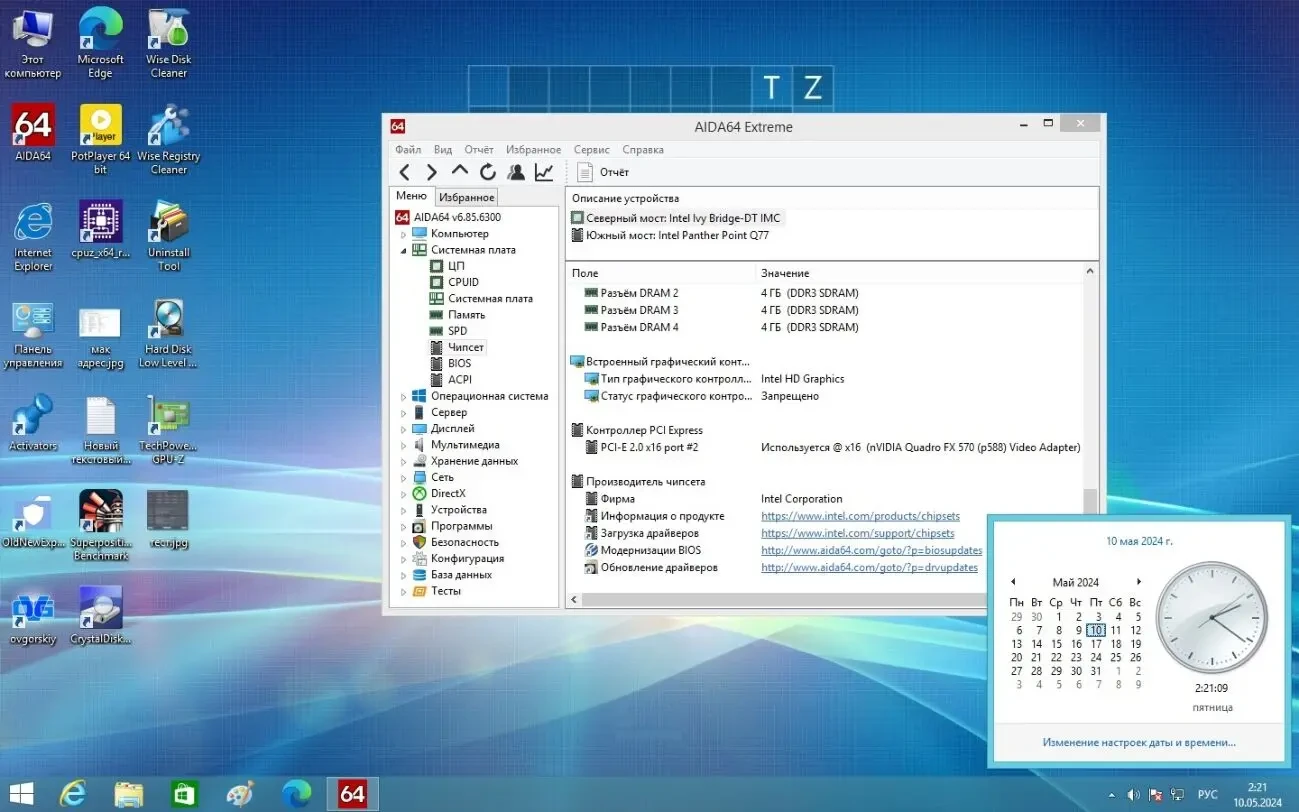
Task: Open the drvupdates driver update link
Action: 869,567
